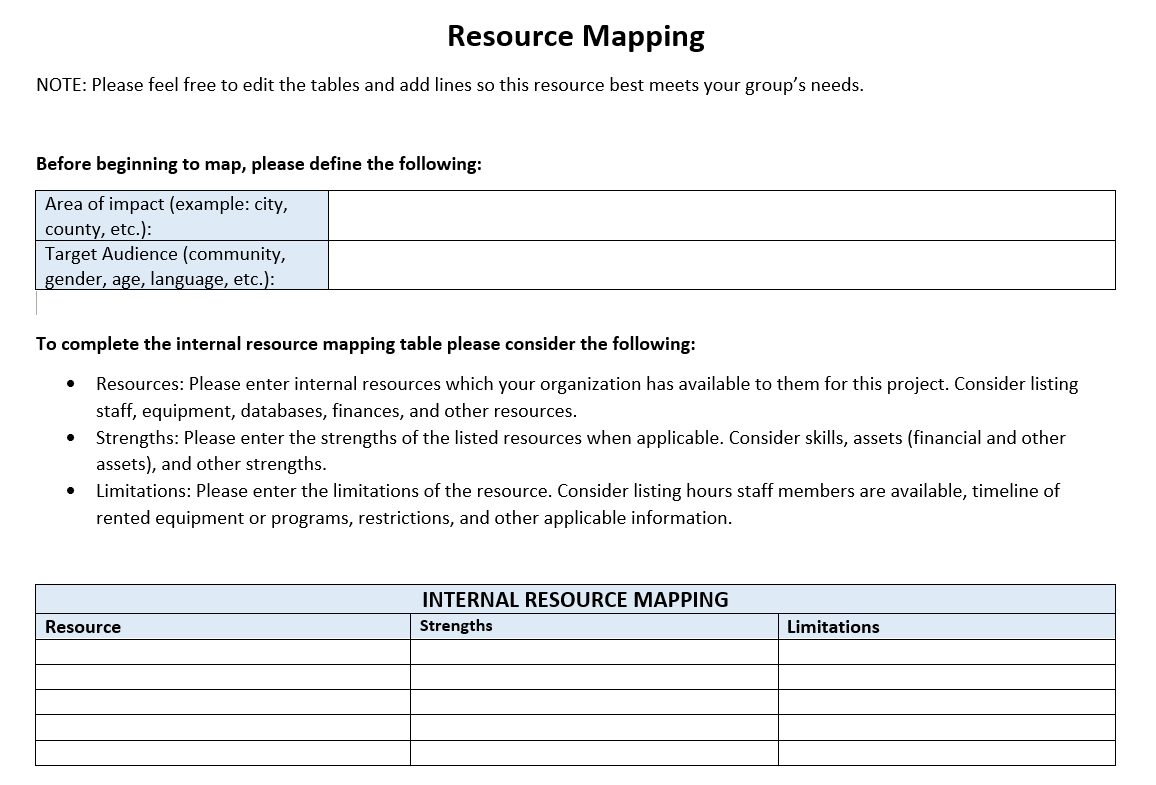Click the empty Area of impact field
This screenshot has width=1156, height=785.
pos(721,215)
